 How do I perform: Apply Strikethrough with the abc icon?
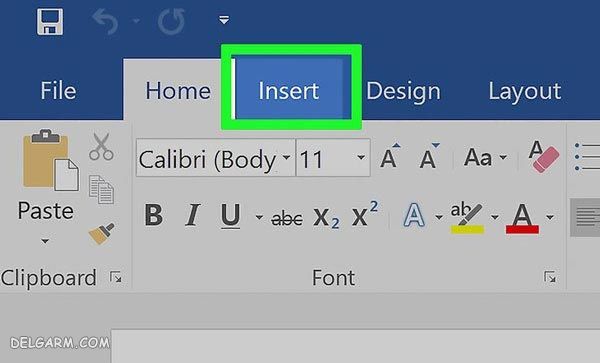point(287,218)
